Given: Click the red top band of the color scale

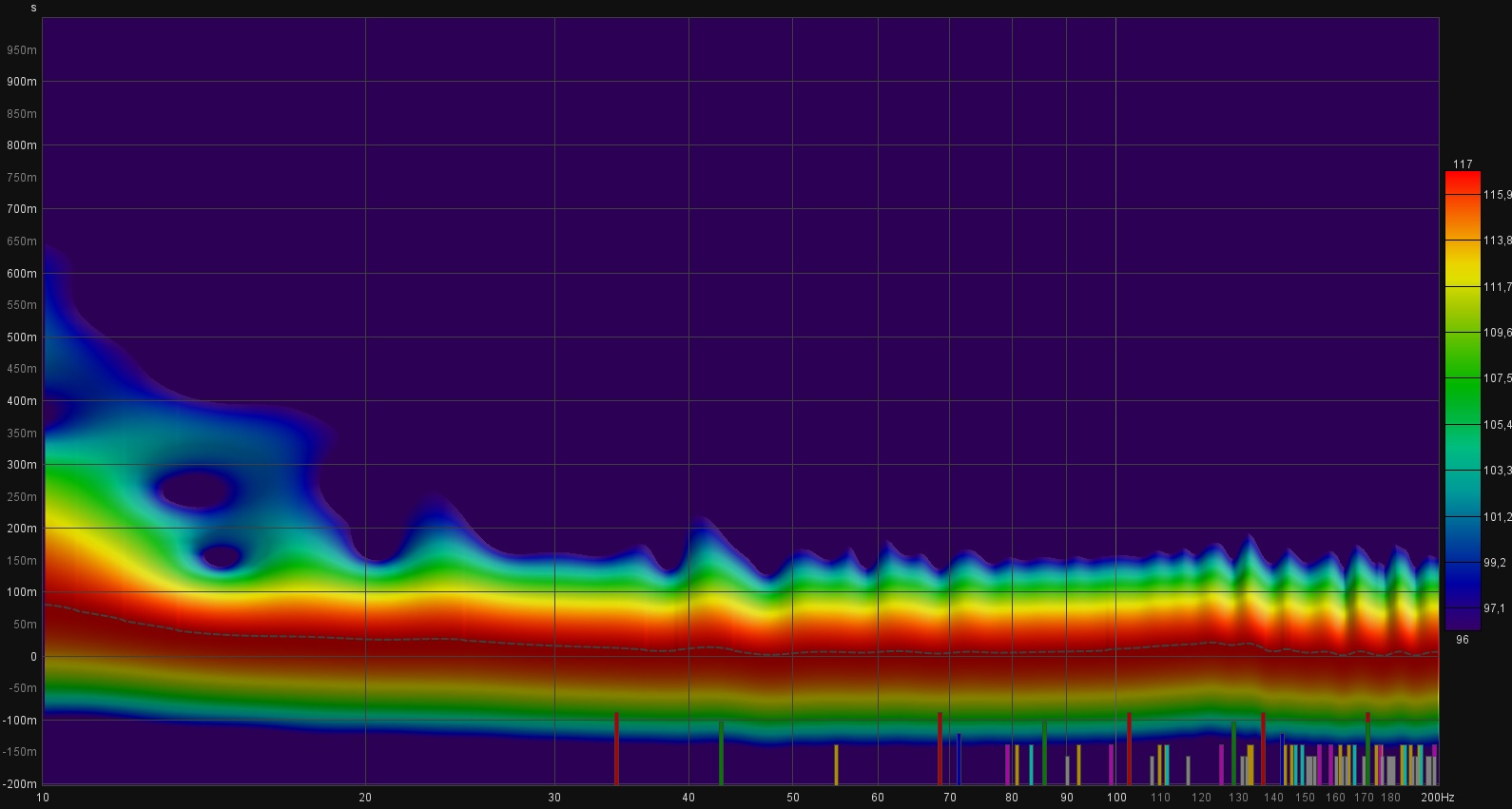Looking at the screenshot, I should coord(1462,183).
